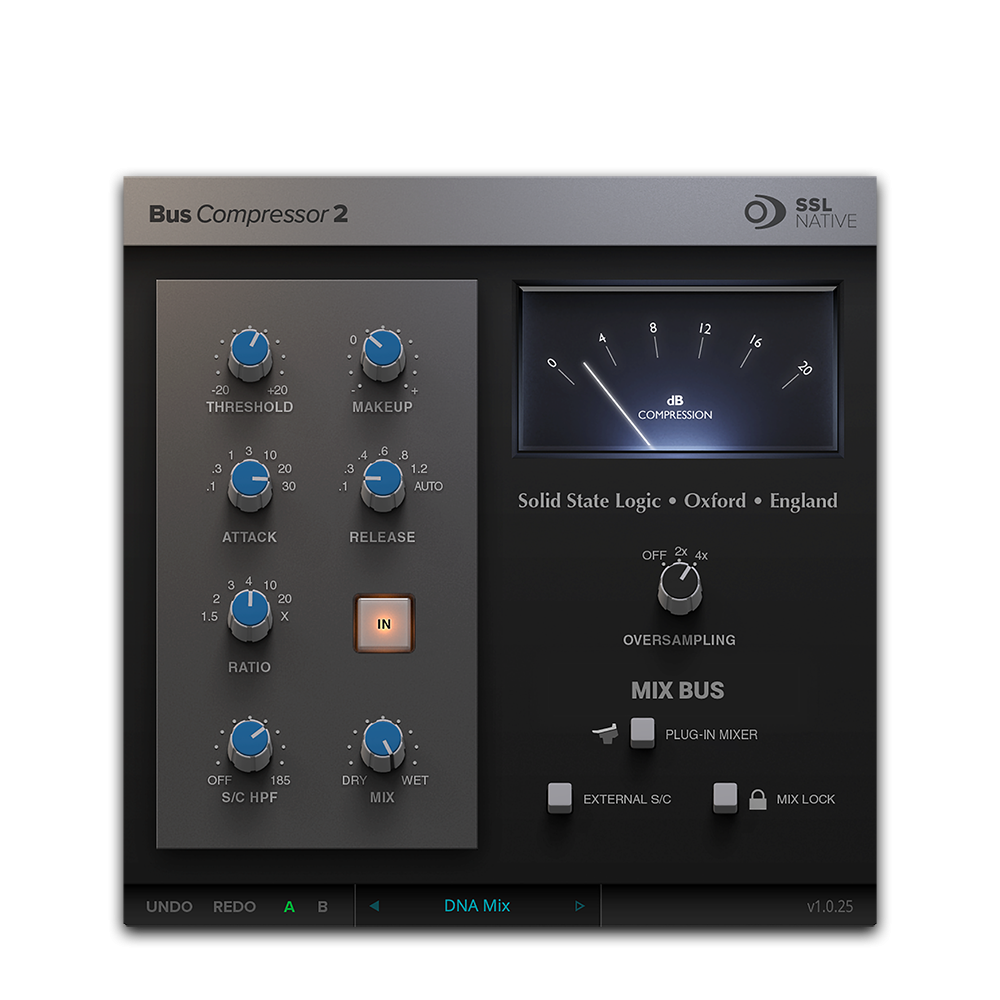Toggle the Mix Lock switch

click(x=725, y=797)
